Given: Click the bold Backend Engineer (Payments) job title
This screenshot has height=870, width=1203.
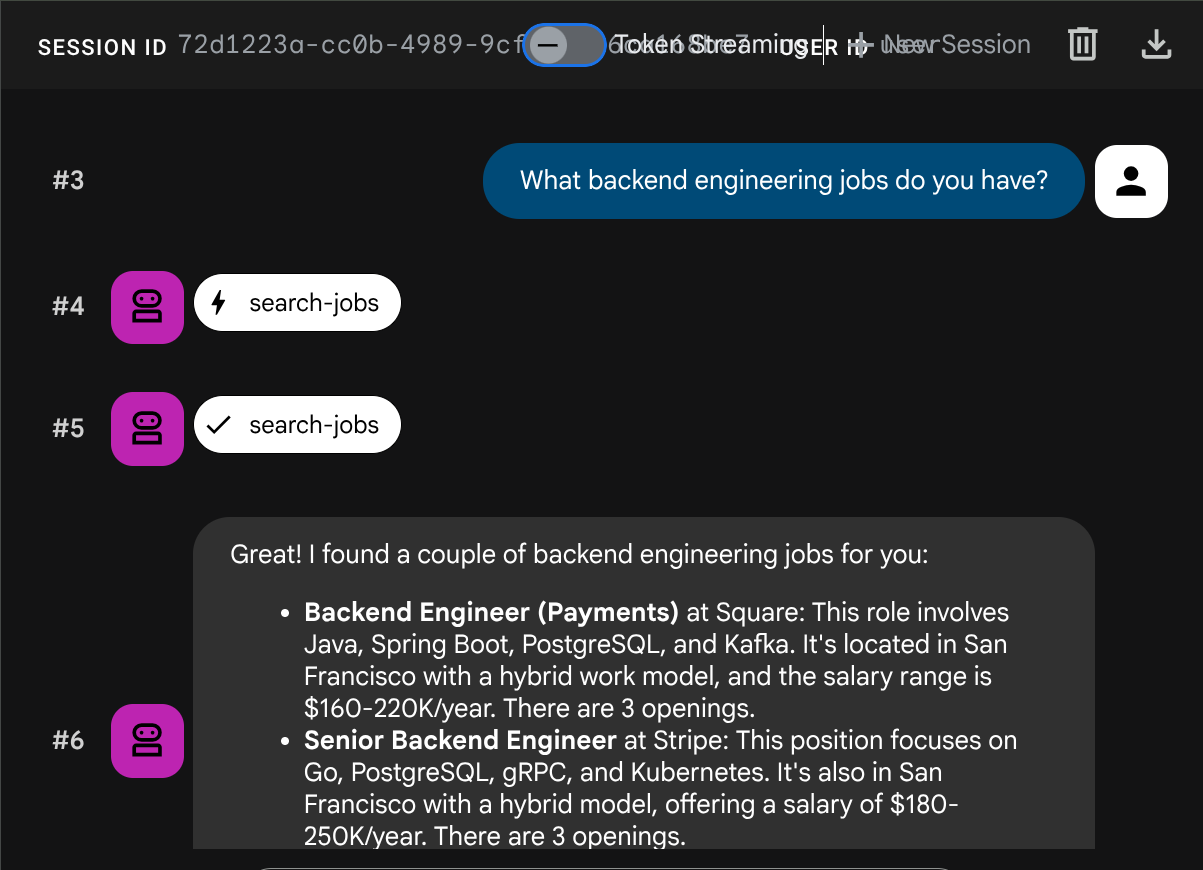Looking at the screenshot, I should point(491,612).
